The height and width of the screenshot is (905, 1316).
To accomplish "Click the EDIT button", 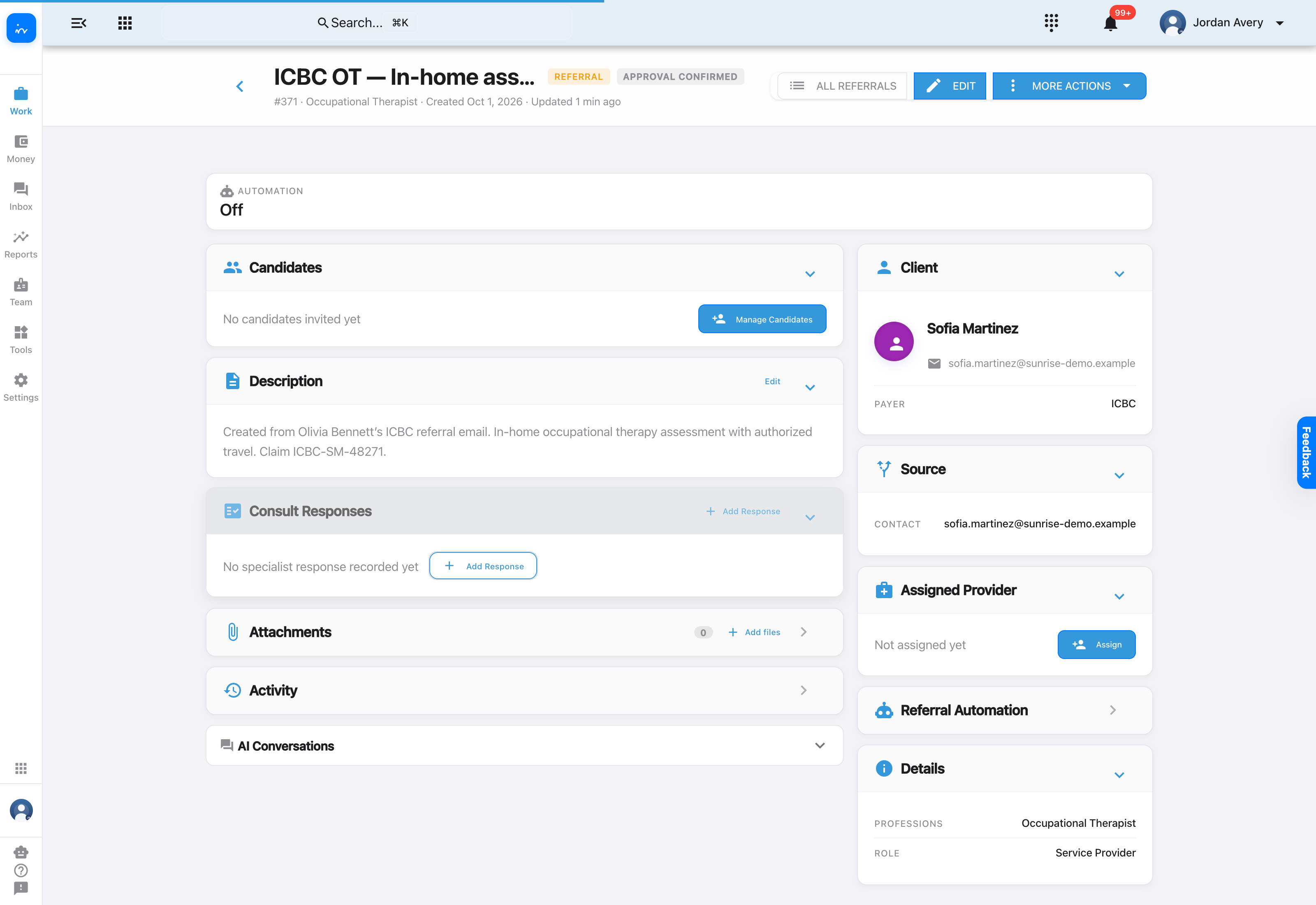I will tap(949, 86).
